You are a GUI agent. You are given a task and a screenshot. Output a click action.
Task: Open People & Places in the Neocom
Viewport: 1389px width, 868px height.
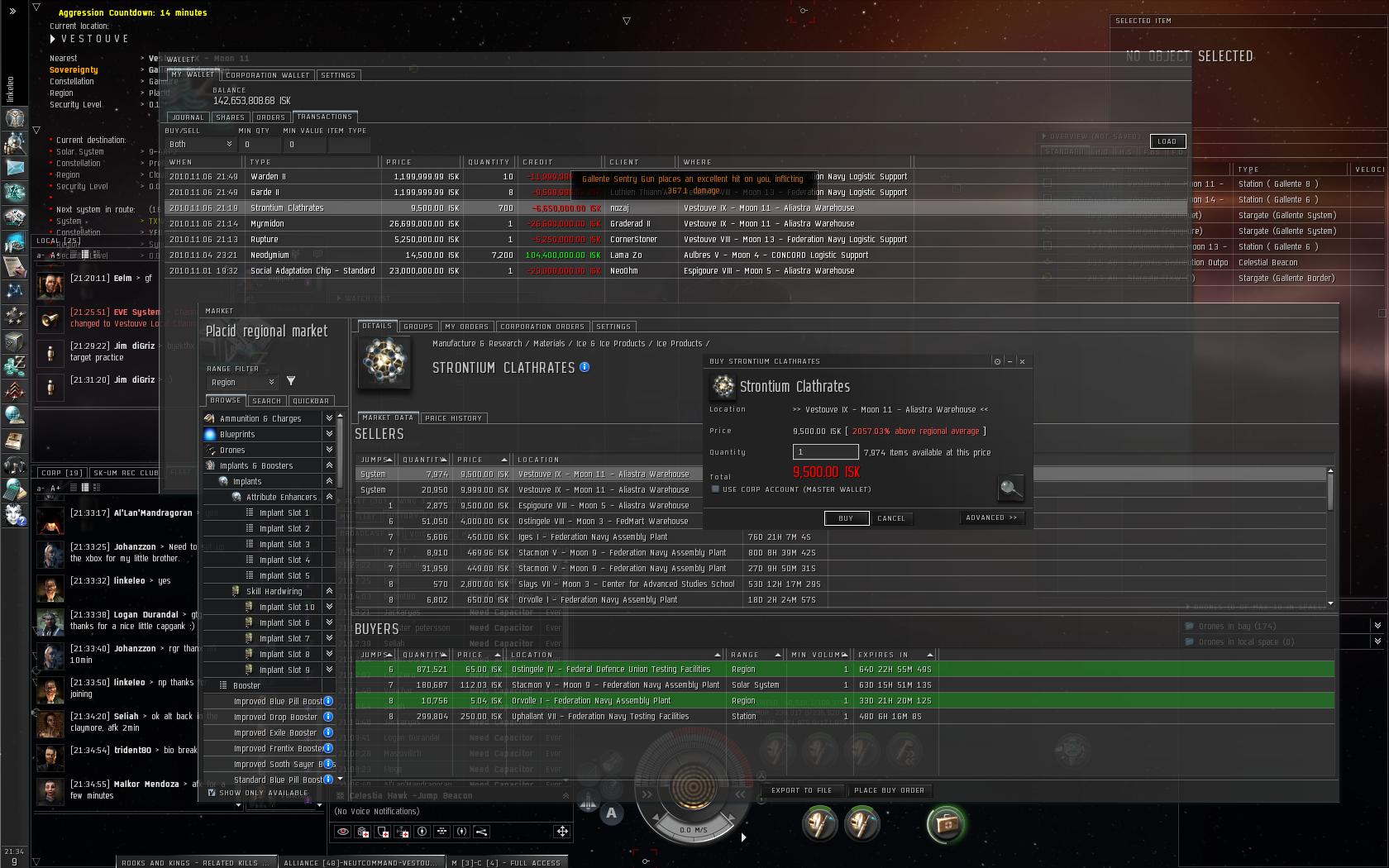coord(14,142)
